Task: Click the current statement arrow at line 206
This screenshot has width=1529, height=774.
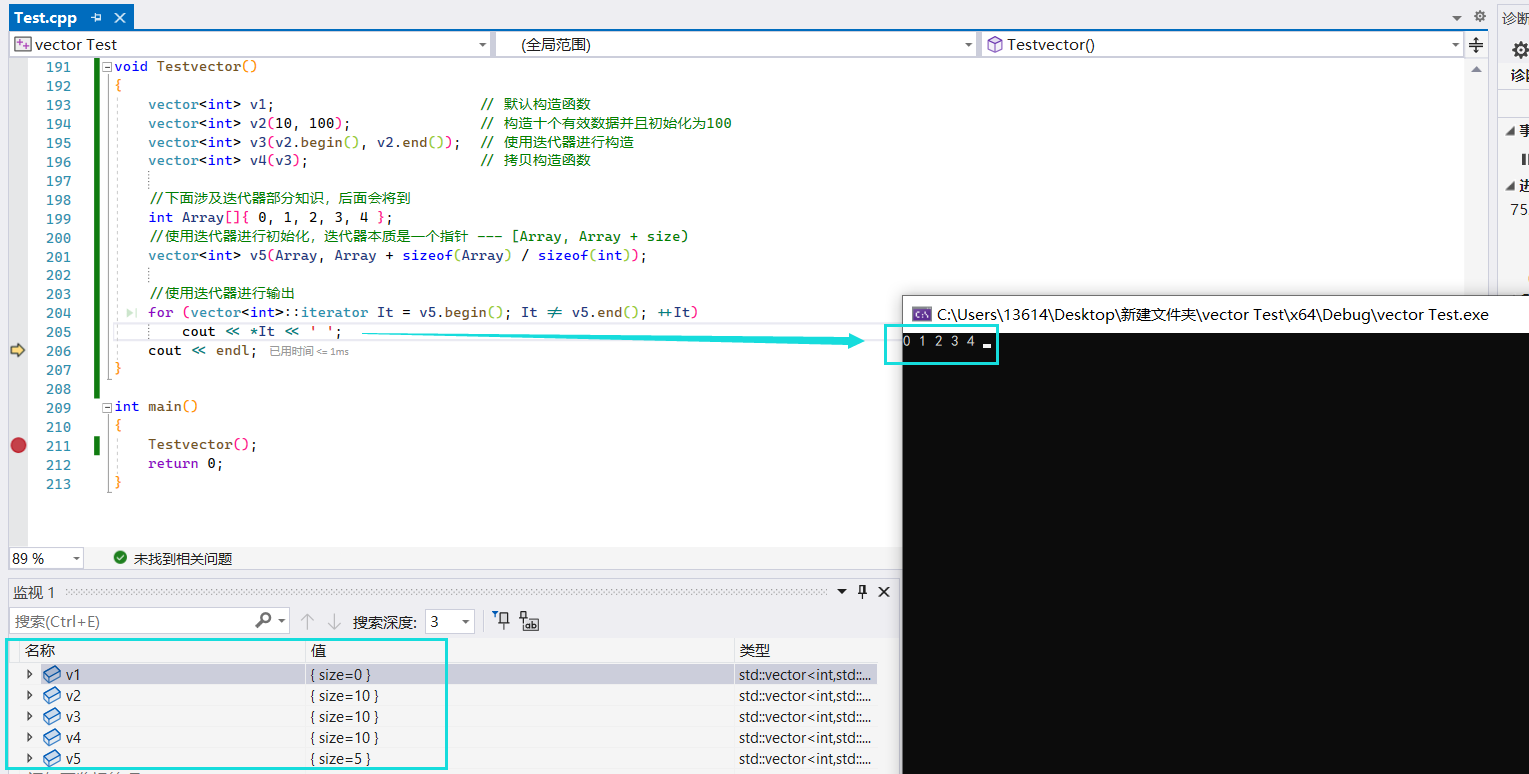Action: tap(17, 350)
